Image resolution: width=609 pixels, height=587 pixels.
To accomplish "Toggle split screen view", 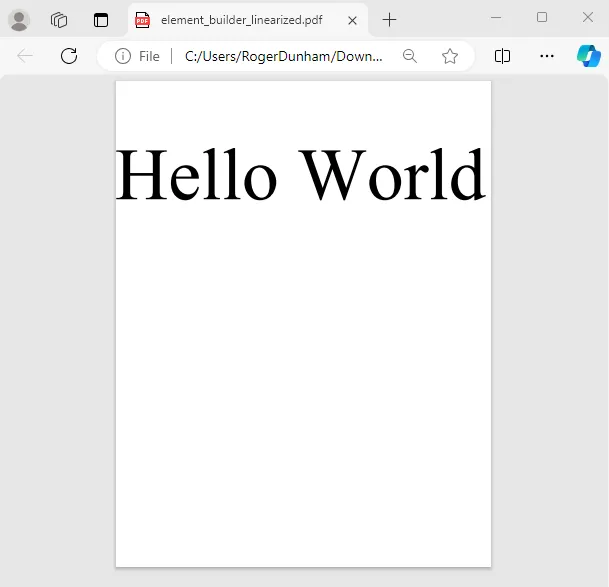I will pos(503,56).
